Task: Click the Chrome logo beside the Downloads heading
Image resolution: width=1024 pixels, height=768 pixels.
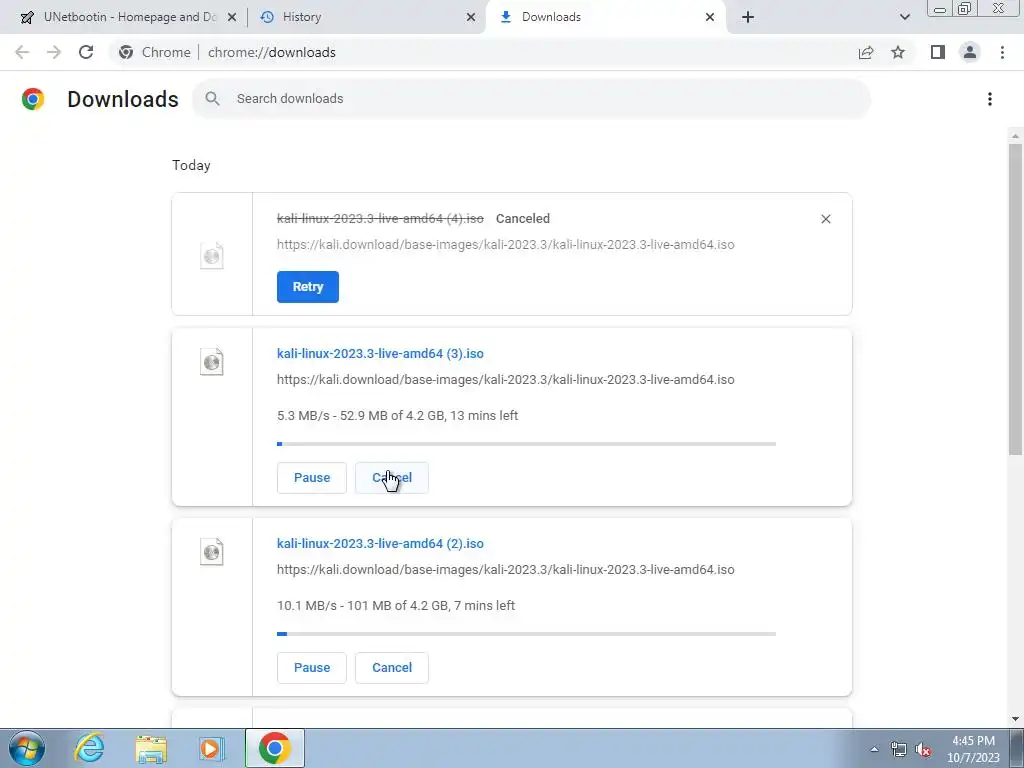Action: click(33, 99)
